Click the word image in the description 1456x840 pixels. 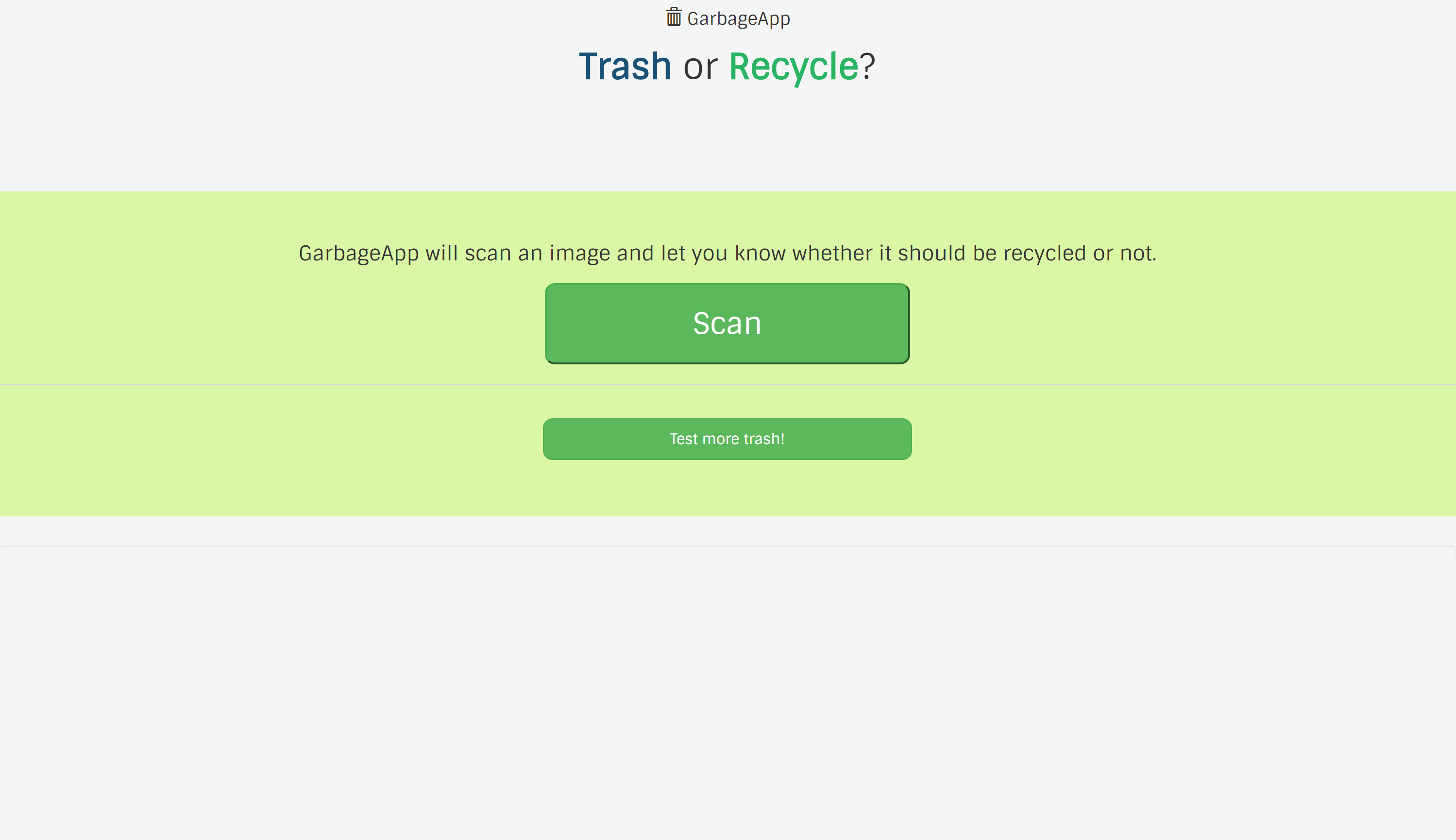coord(579,254)
